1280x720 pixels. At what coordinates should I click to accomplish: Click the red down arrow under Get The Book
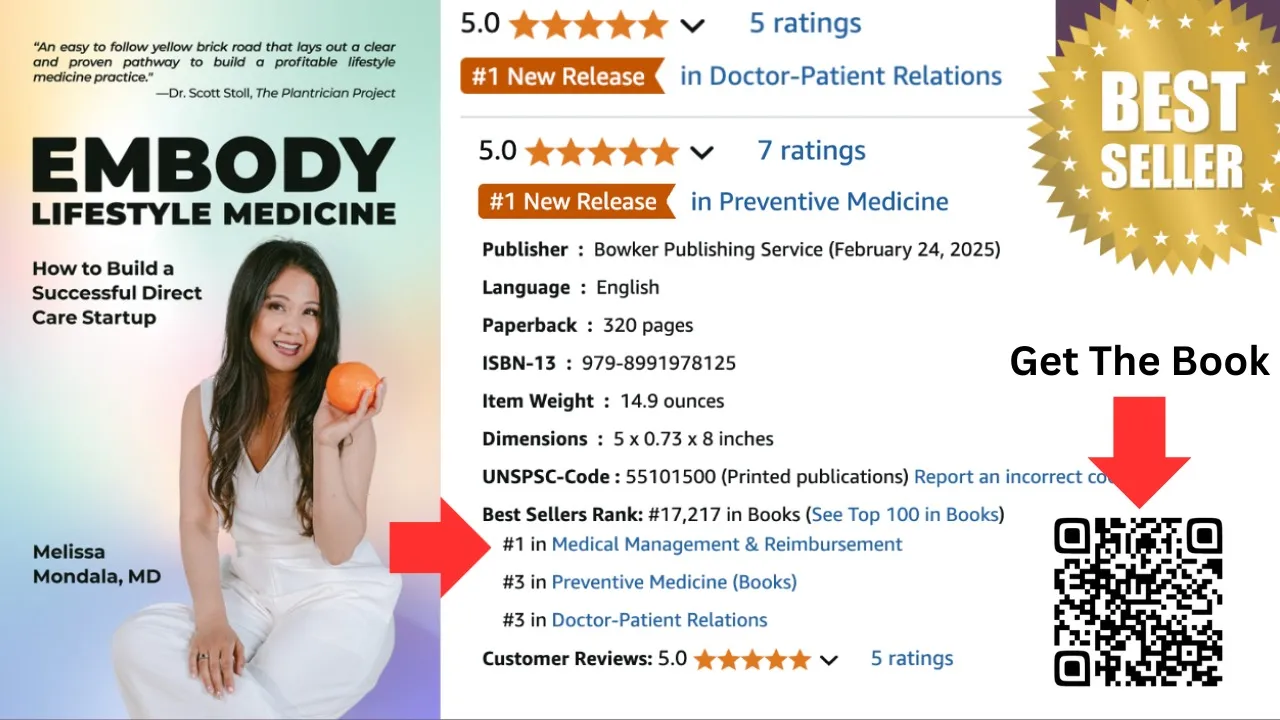1139,452
